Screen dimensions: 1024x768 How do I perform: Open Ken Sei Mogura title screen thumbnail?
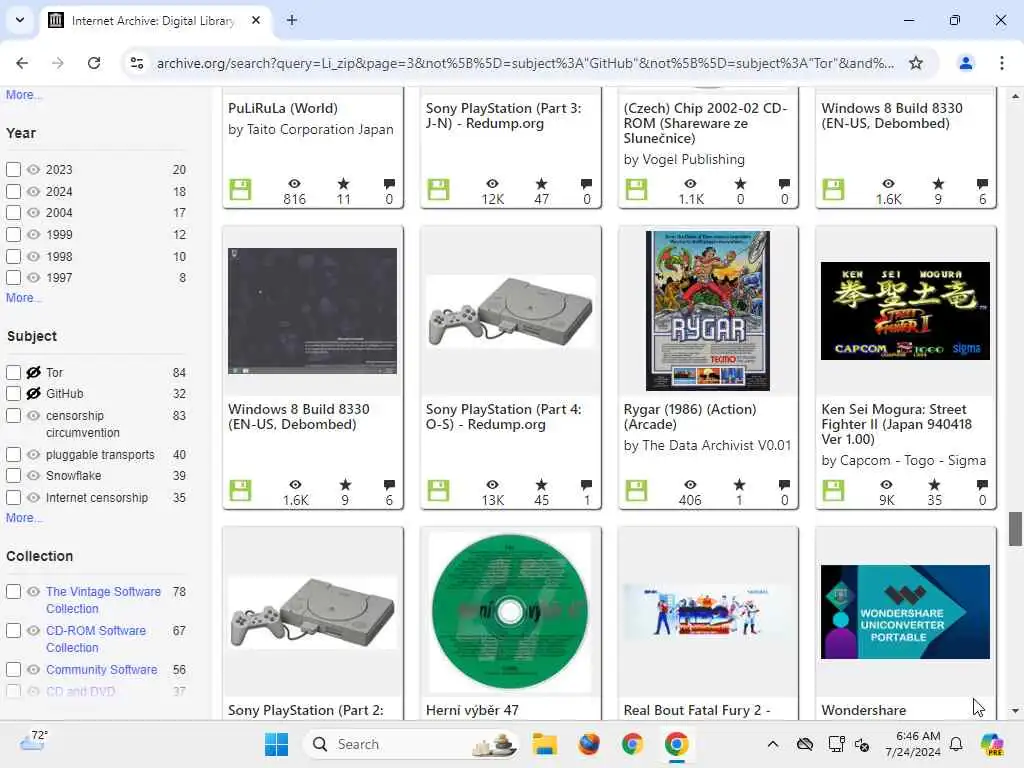pos(905,311)
